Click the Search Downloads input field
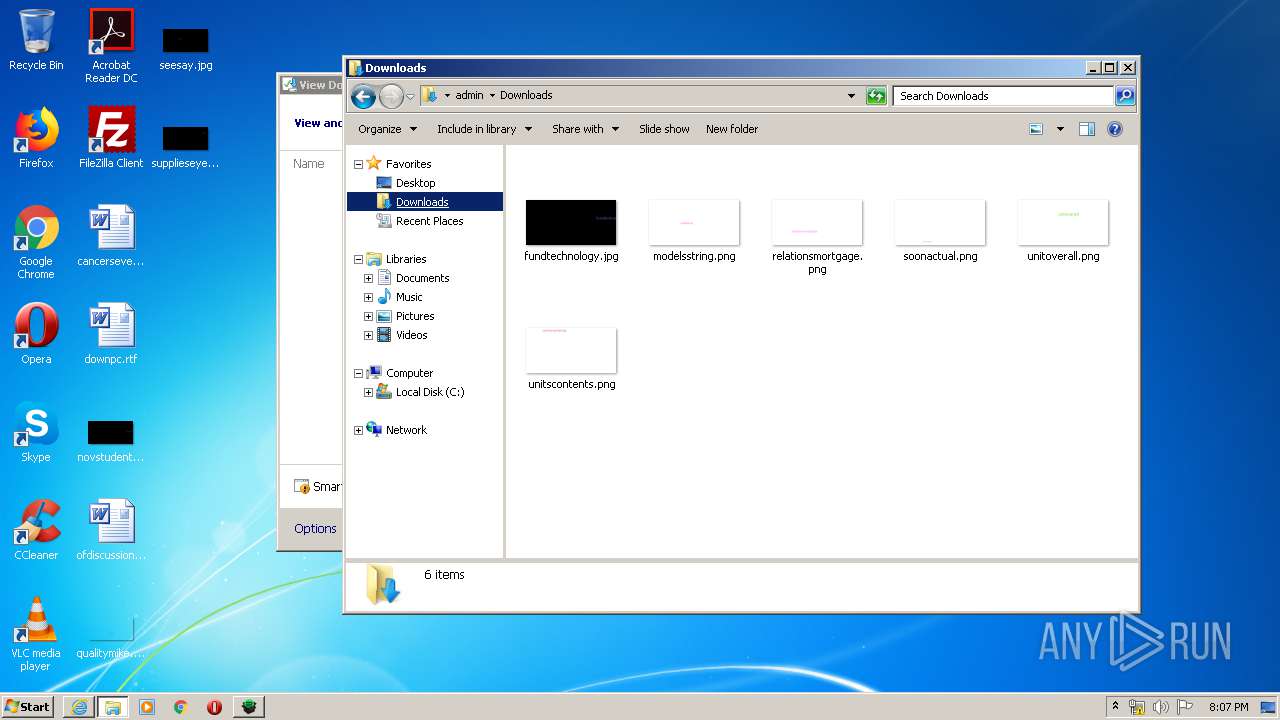 tap(1003, 96)
